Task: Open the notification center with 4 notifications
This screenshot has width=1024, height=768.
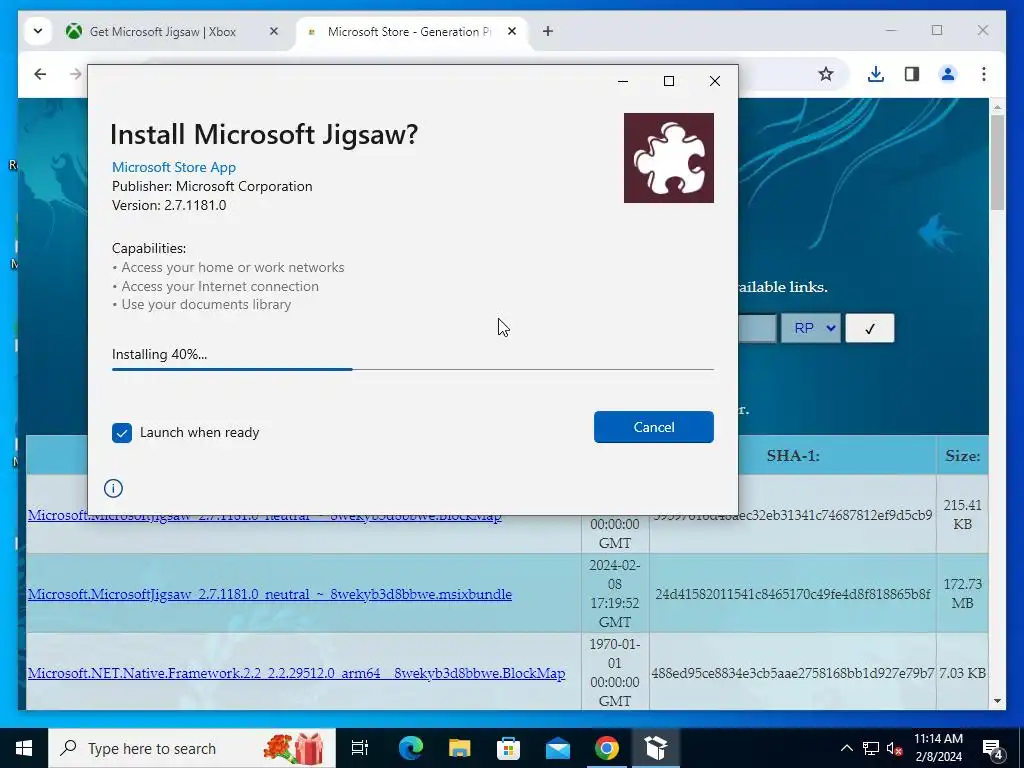Action: [x=993, y=748]
